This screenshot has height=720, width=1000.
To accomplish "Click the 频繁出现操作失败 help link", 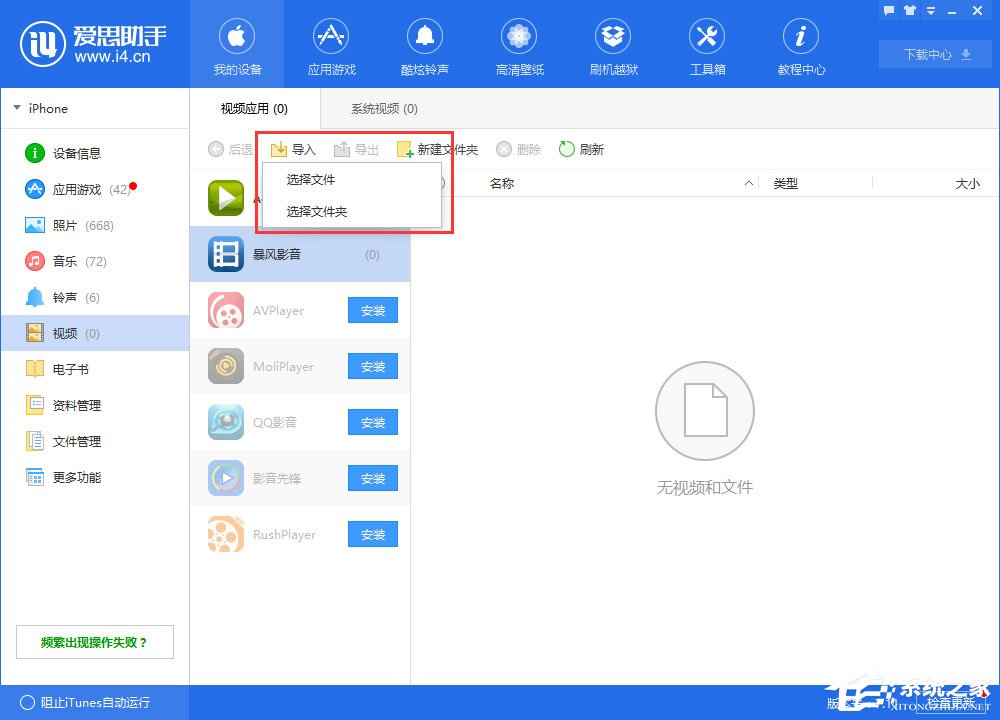I will point(94,642).
